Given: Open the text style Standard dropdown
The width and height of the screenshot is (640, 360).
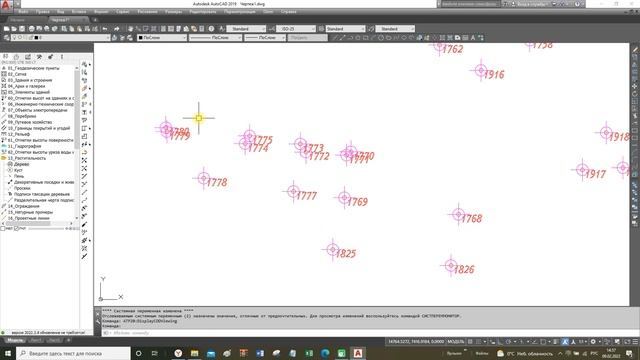Looking at the screenshot, I should (246, 29).
